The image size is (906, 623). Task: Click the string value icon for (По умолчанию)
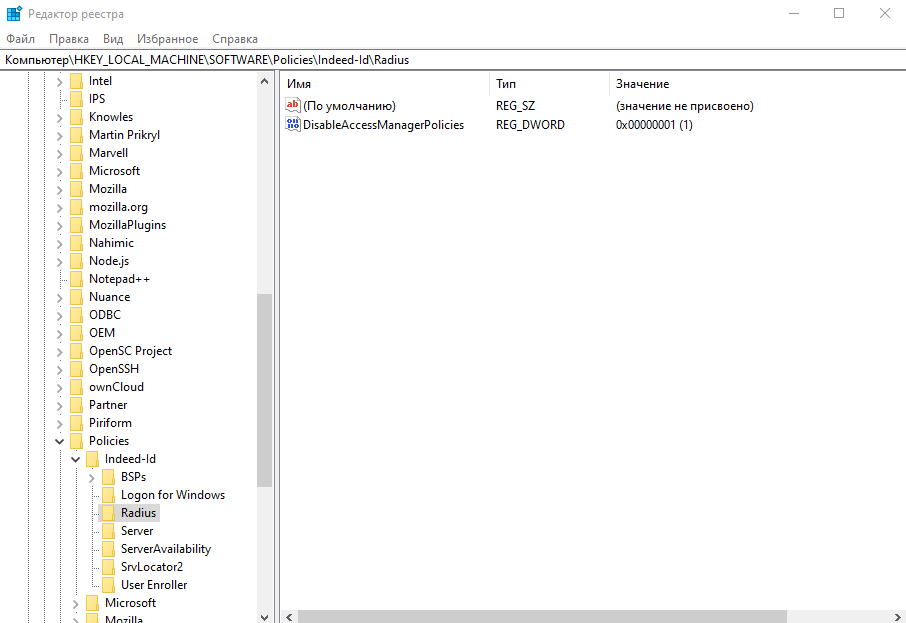[x=293, y=106]
